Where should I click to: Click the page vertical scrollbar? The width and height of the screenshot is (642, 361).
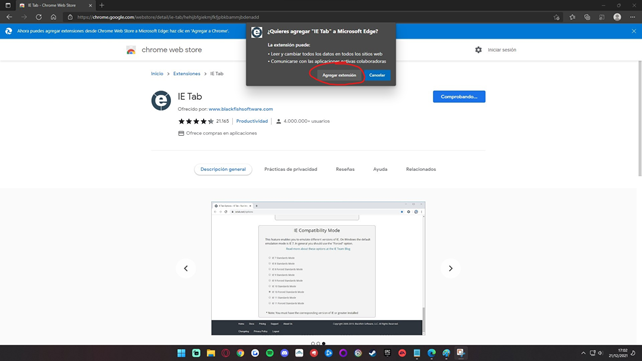point(640,119)
